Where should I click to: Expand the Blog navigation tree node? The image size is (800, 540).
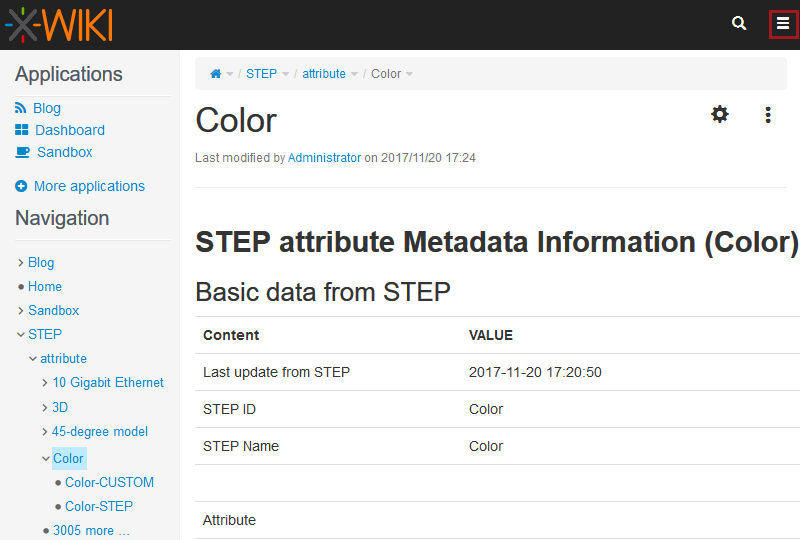coord(21,263)
